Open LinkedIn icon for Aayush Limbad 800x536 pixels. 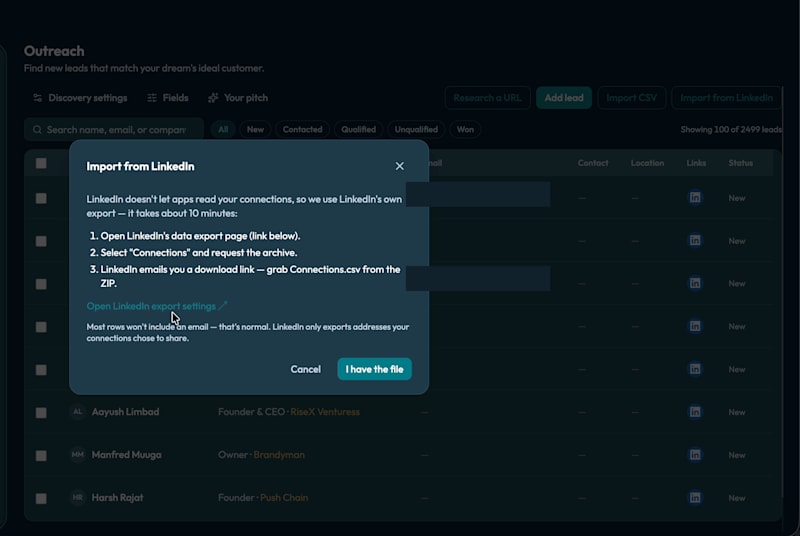tap(695, 412)
